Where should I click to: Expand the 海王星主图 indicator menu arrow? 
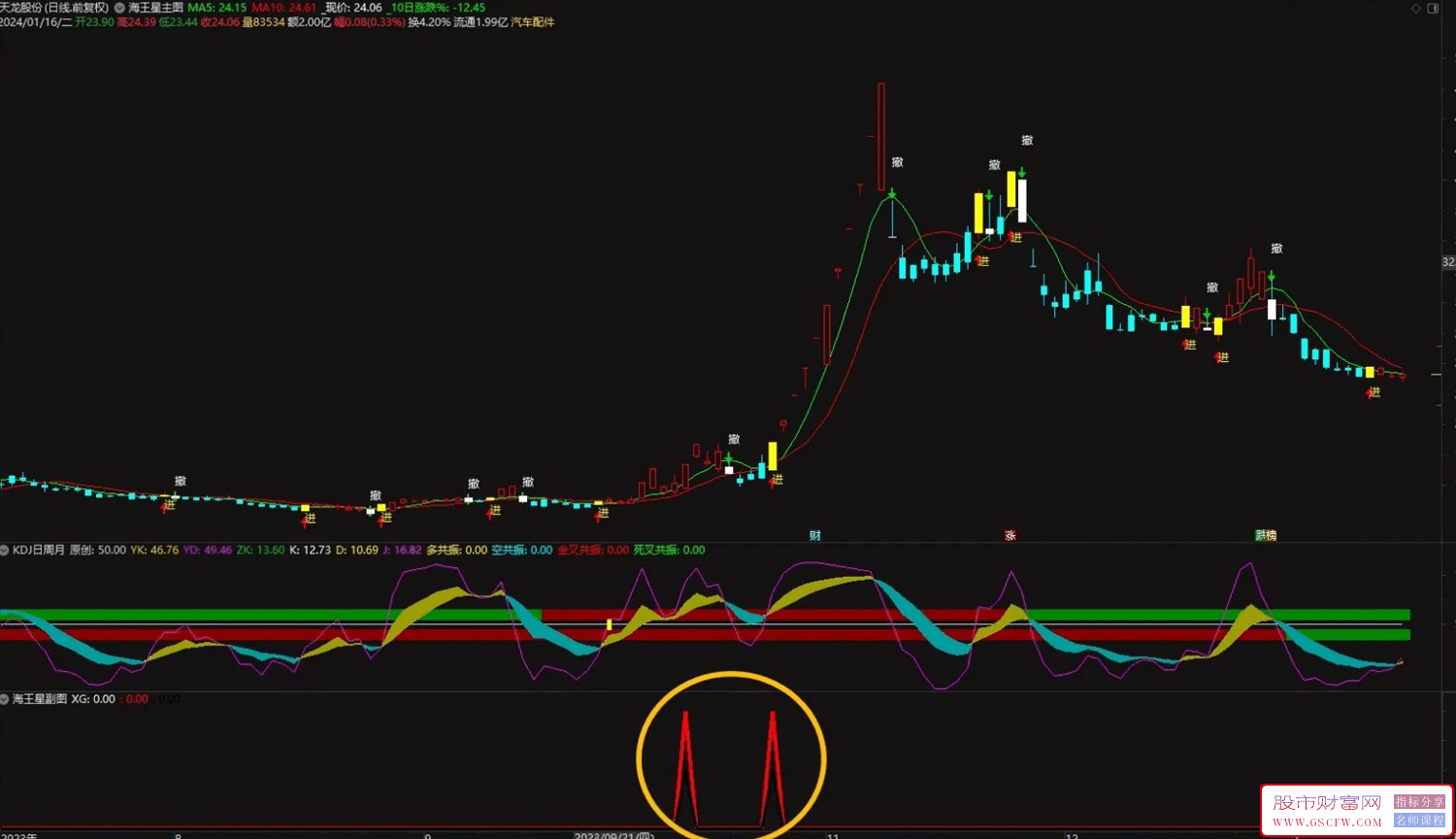tap(119, 7)
